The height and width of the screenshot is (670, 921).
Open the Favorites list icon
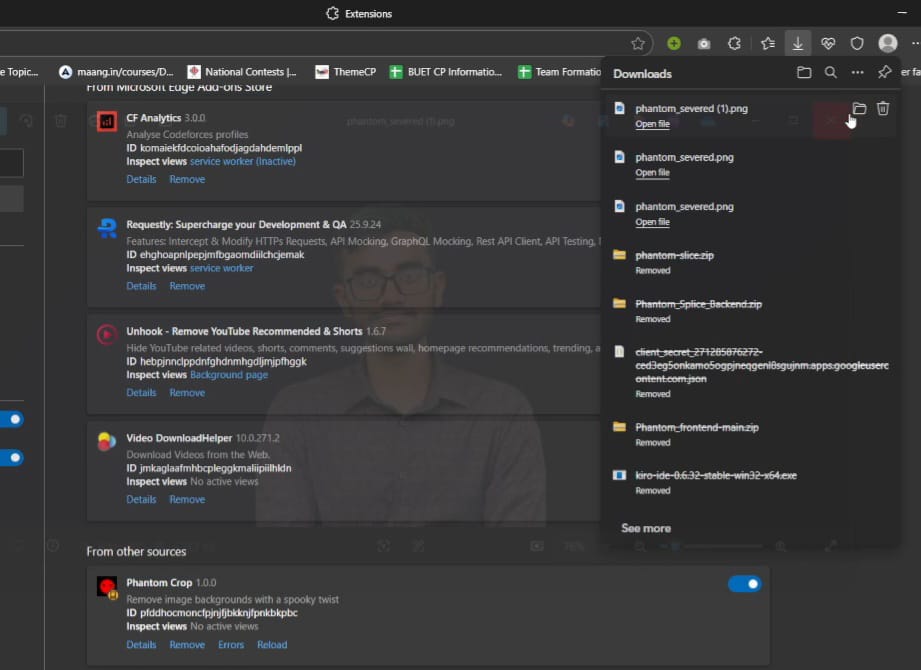point(767,43)
